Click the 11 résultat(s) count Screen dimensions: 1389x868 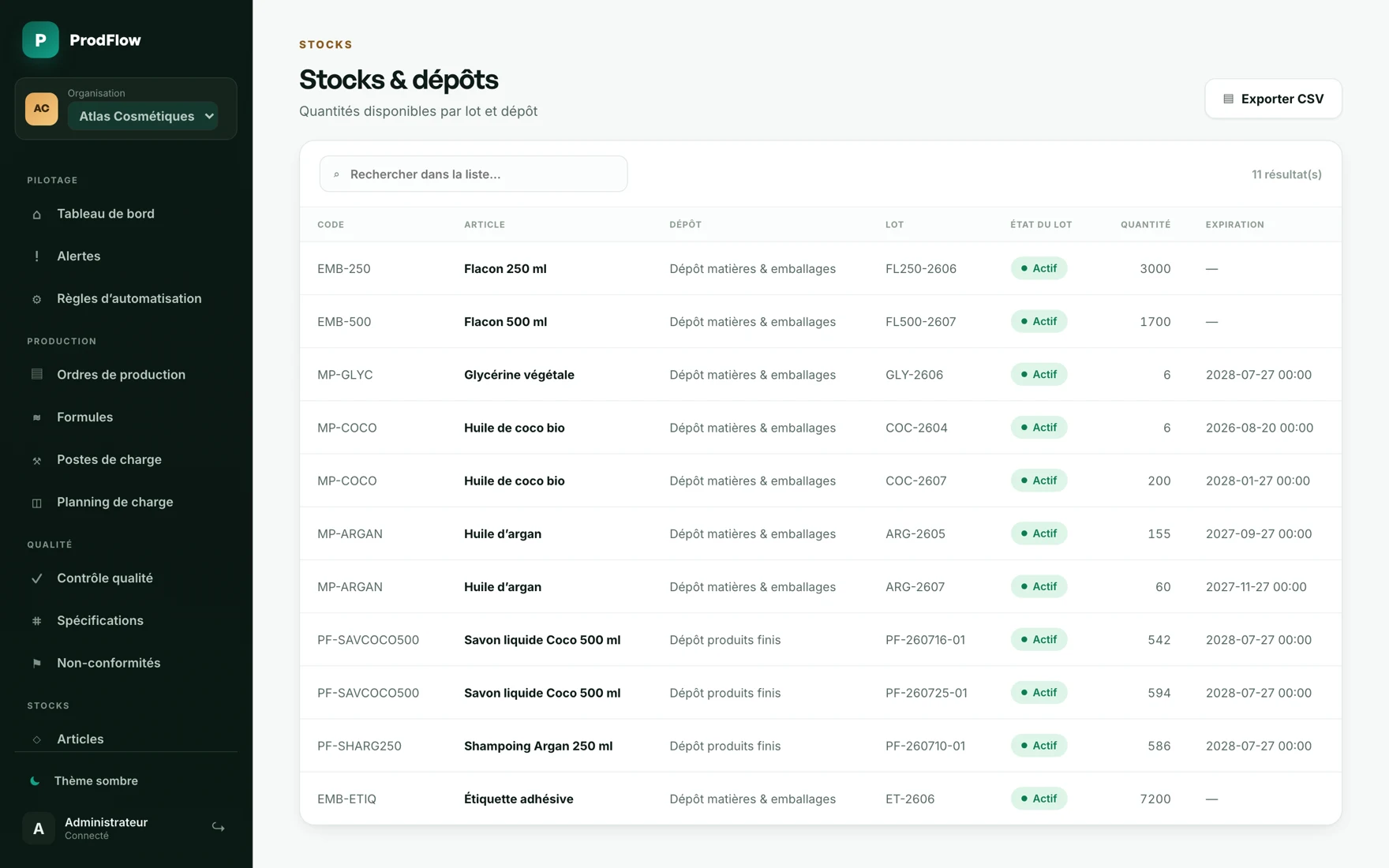1286,174
